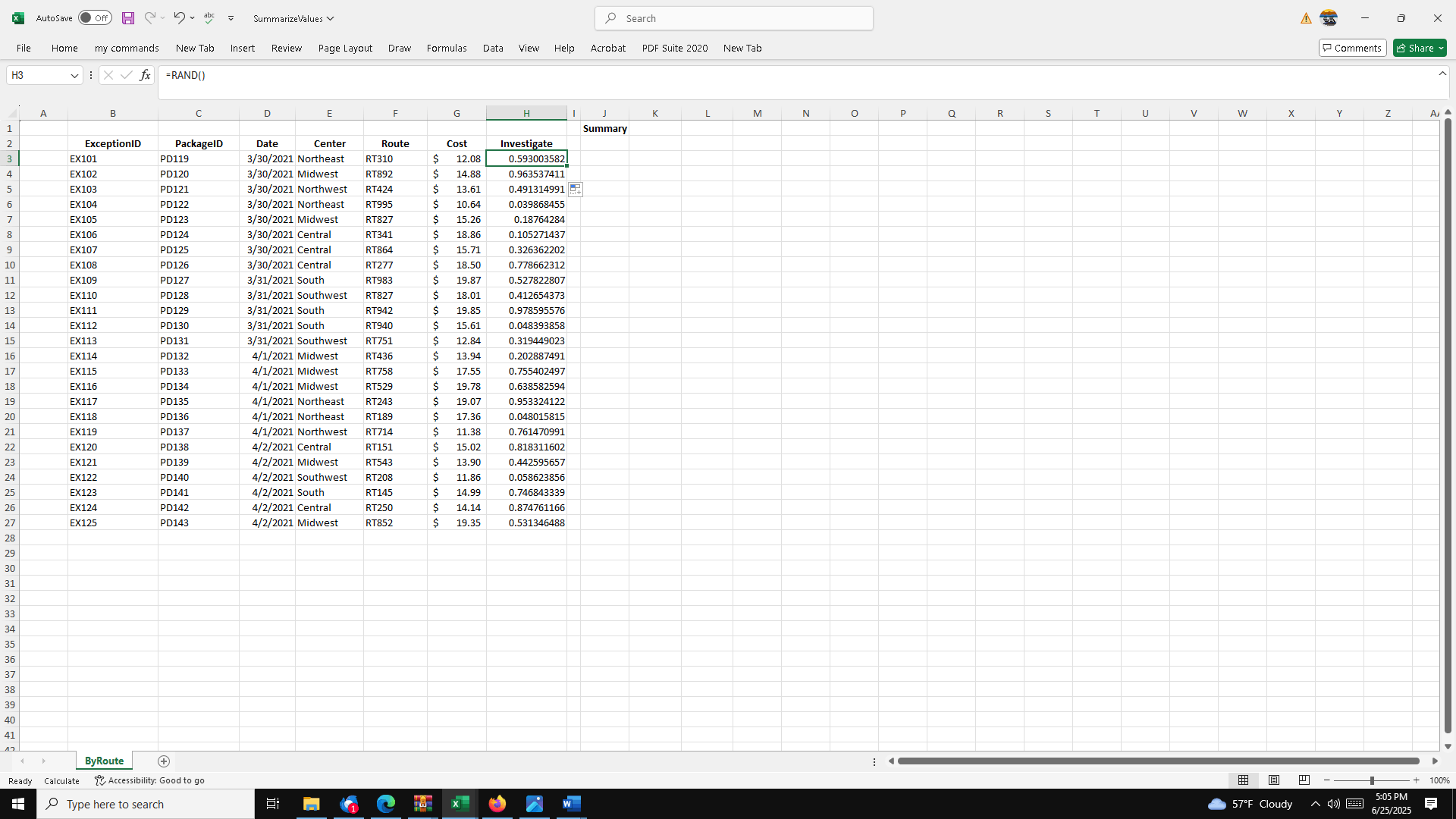Image resolution: width=1456 pixels, height=819 pixels.
Task: Click the Insert Function fx icon
Action: 145,75
